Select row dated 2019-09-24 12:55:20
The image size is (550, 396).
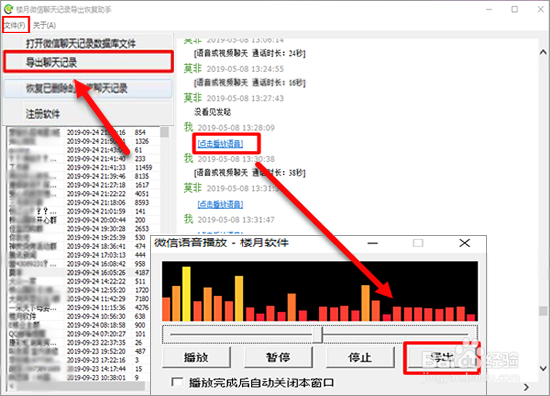(x=79, y=290)
